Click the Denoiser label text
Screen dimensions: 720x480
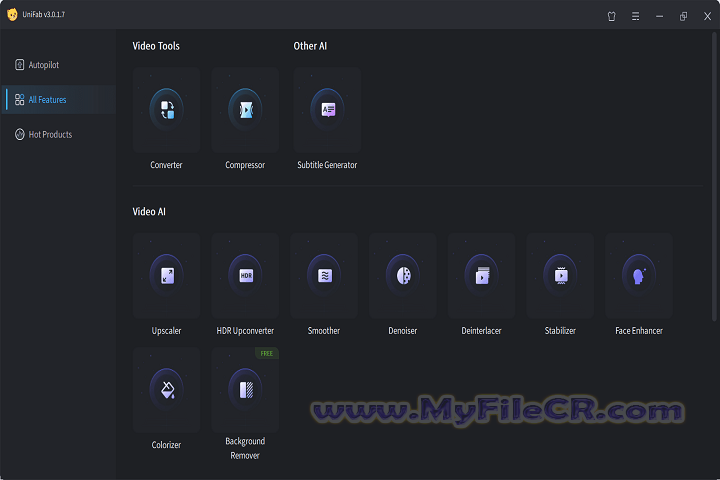point(403,331)
